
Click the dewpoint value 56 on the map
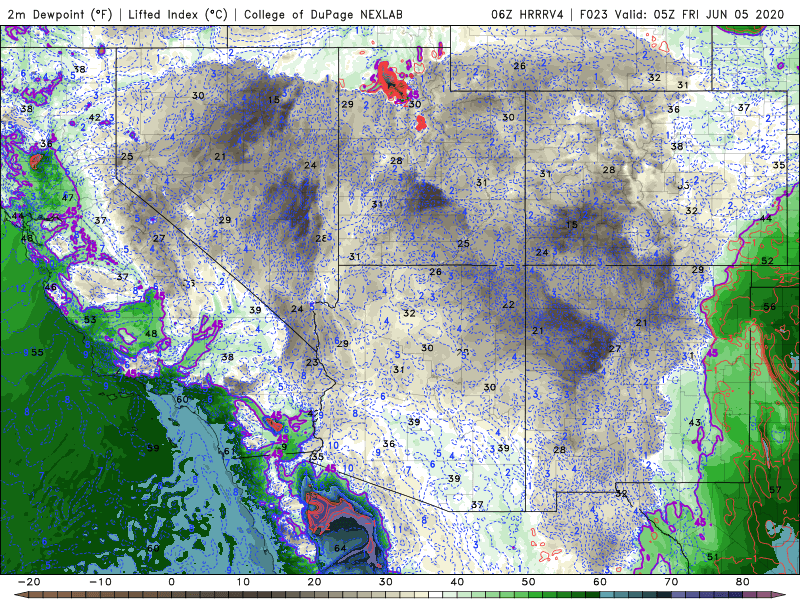769,307
